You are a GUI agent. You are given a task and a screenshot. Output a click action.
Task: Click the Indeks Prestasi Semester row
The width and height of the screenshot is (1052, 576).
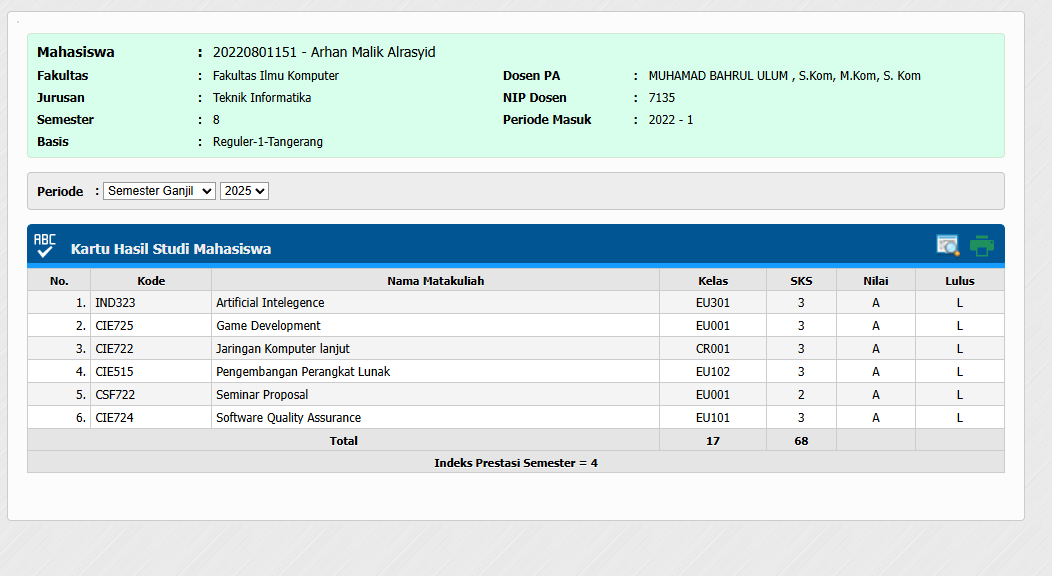(515, 463)
